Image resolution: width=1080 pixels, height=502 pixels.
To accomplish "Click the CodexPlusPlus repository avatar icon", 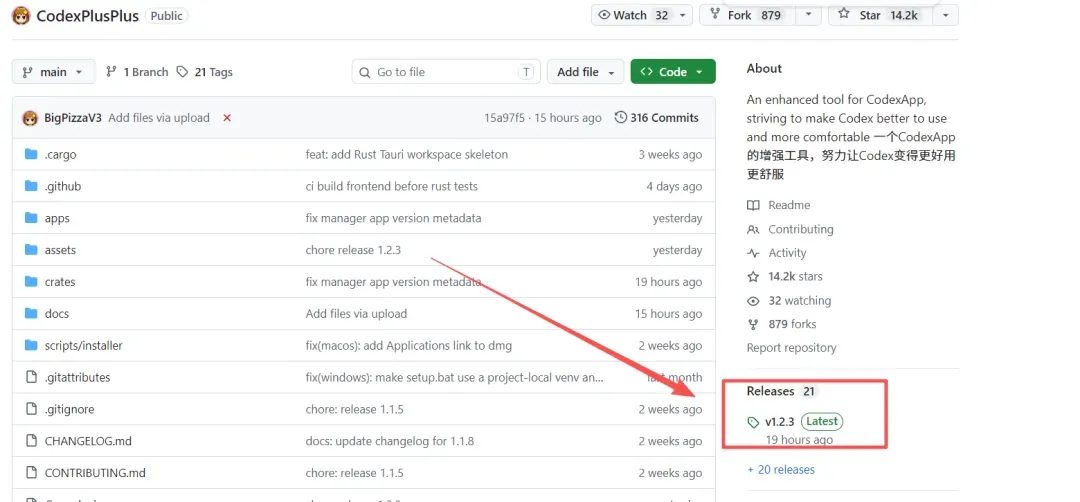I will tap(21, 15).
